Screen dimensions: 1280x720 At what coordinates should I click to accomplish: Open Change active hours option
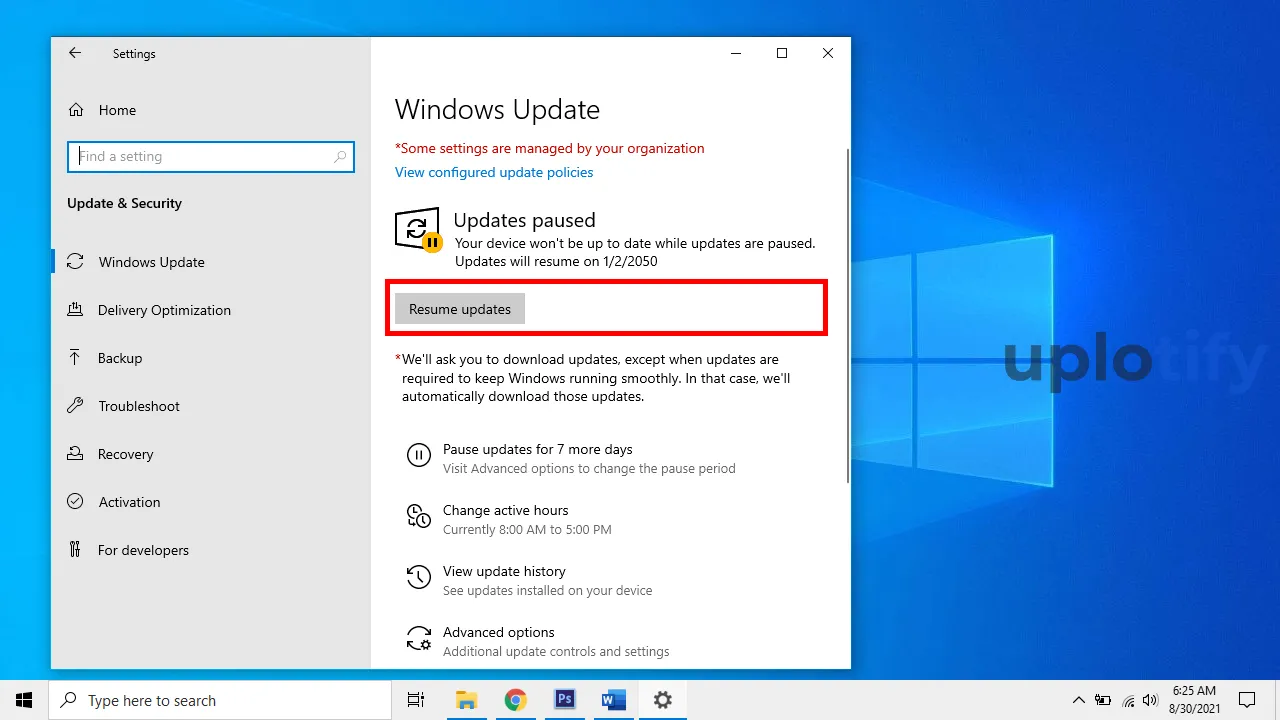[x=506, y=510]
